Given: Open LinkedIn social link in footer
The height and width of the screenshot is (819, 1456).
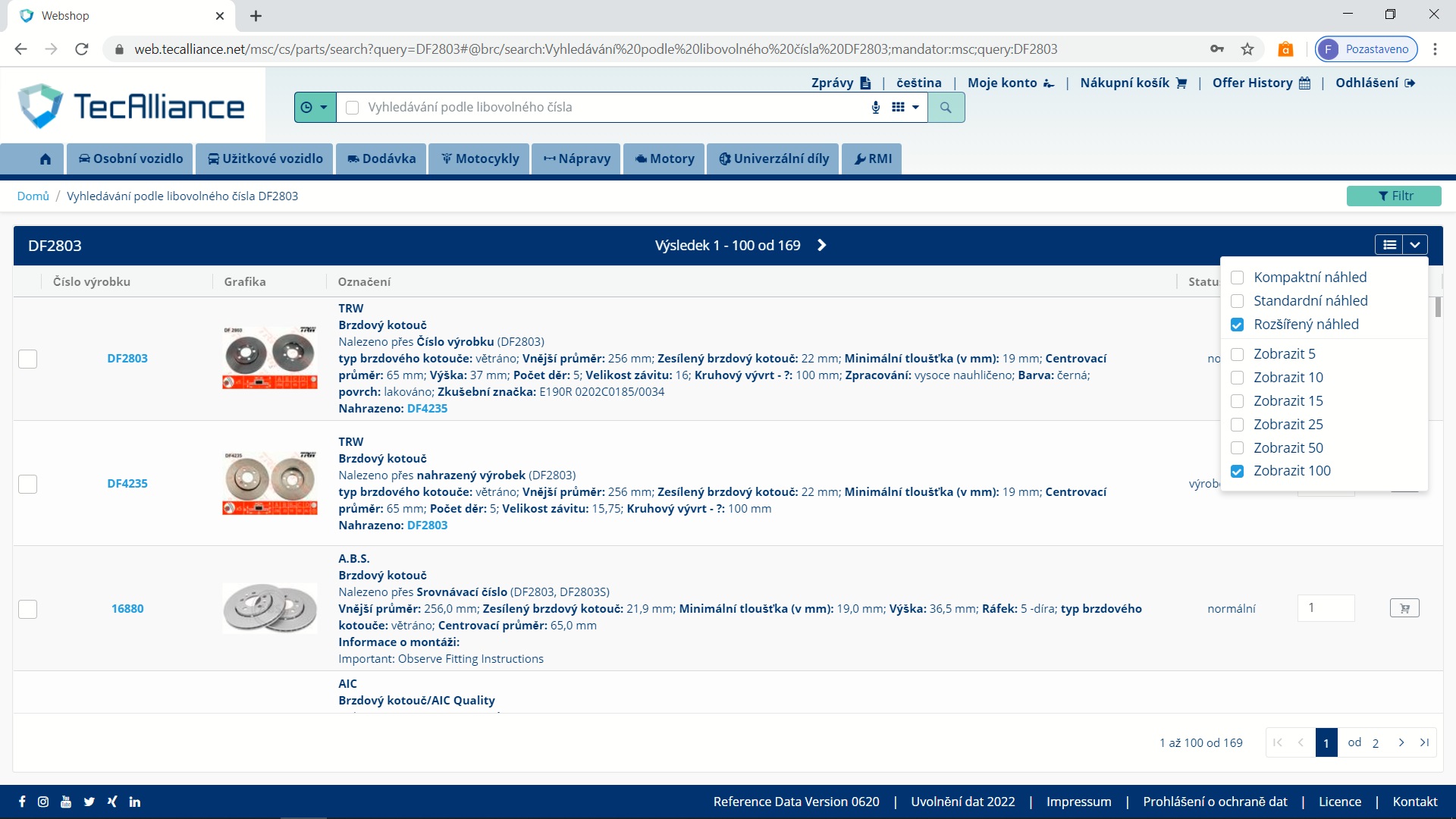Looking at the screenshot, I should pos(135,802).
